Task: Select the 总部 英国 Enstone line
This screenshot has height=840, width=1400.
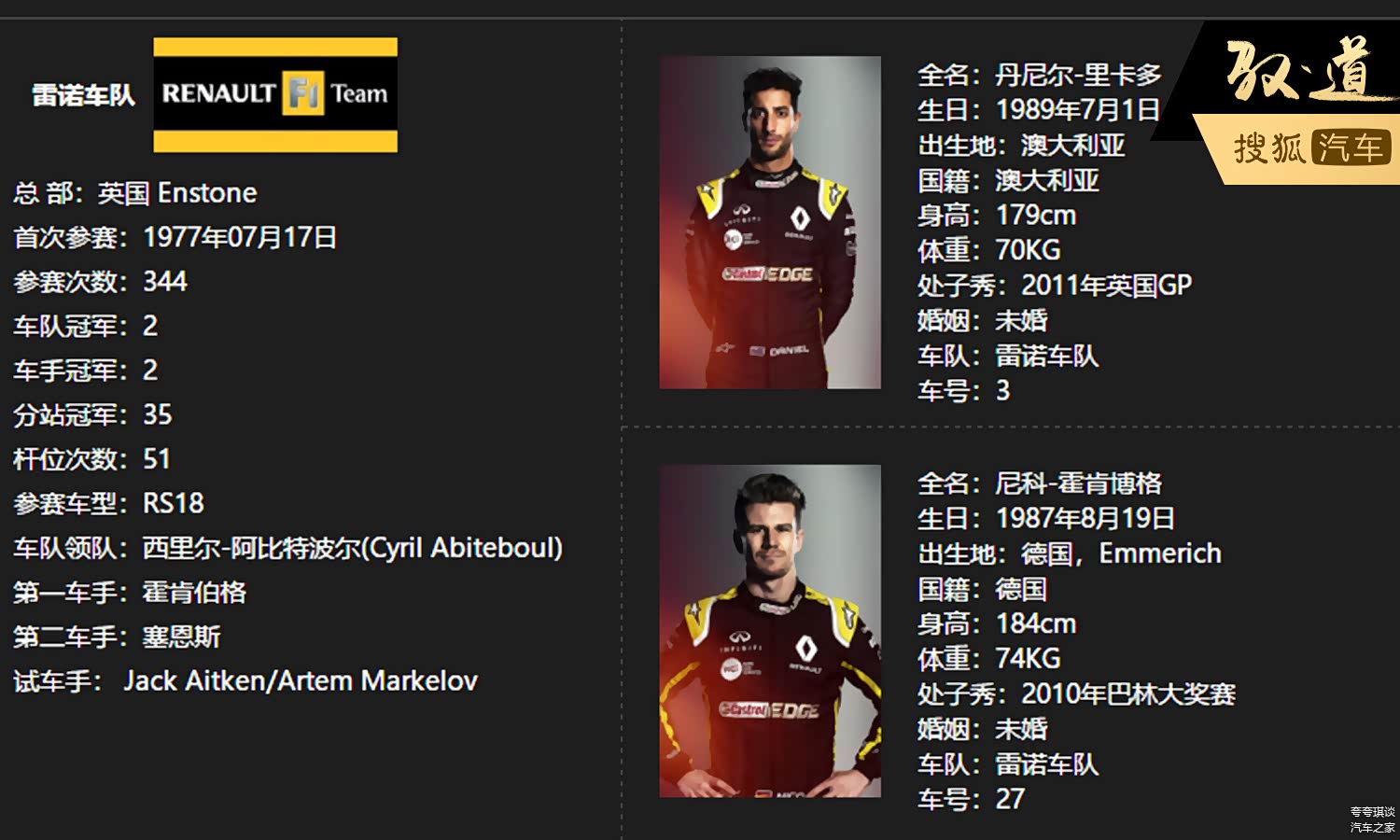Action: pyautogui.click(x=135, y=193)
